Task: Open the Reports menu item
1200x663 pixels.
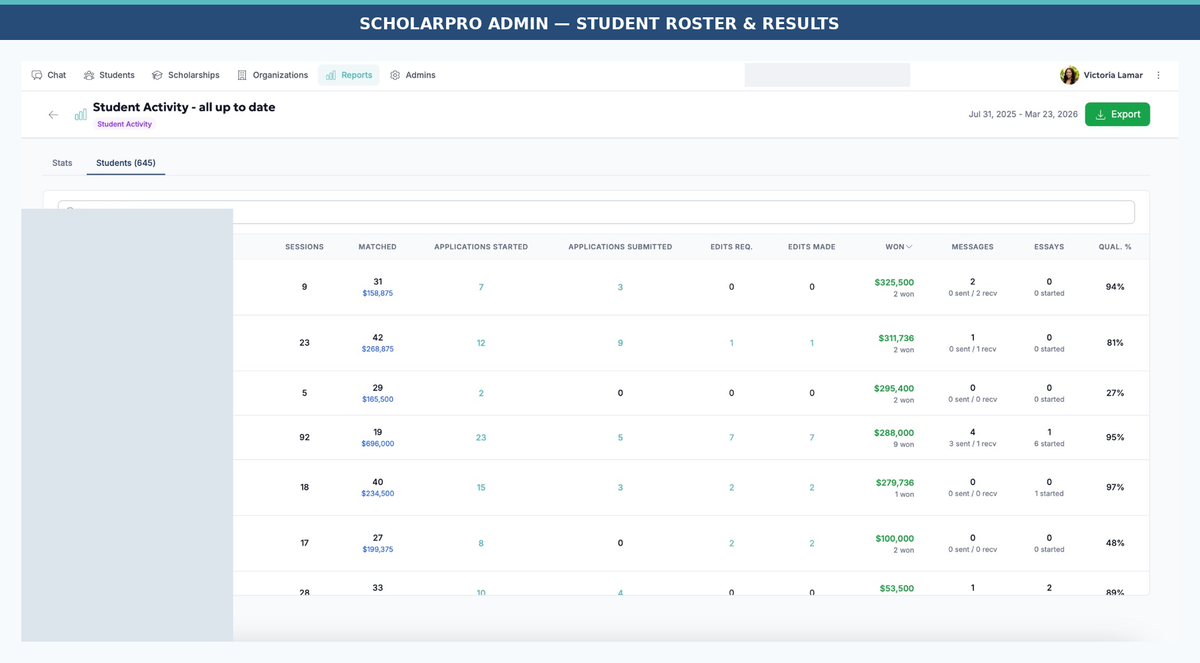Action: coord(349,75)
